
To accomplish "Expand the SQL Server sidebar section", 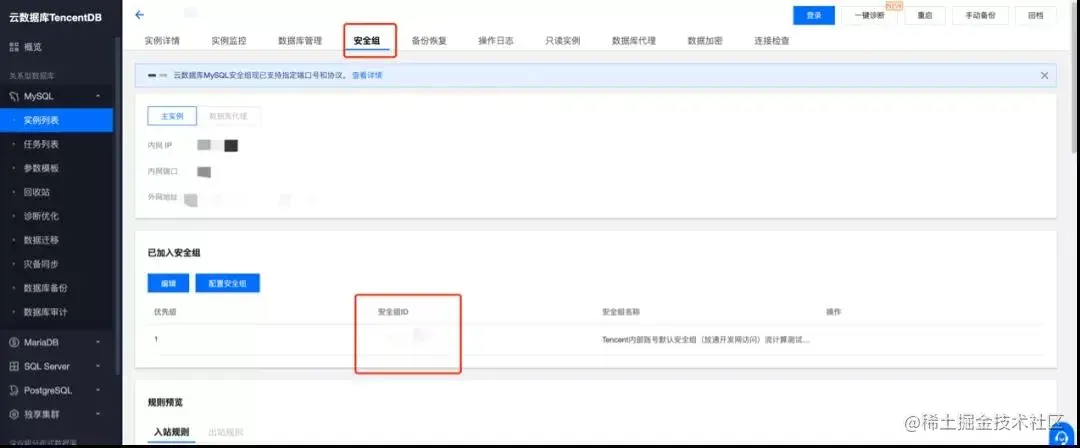I will coord(98,366).
